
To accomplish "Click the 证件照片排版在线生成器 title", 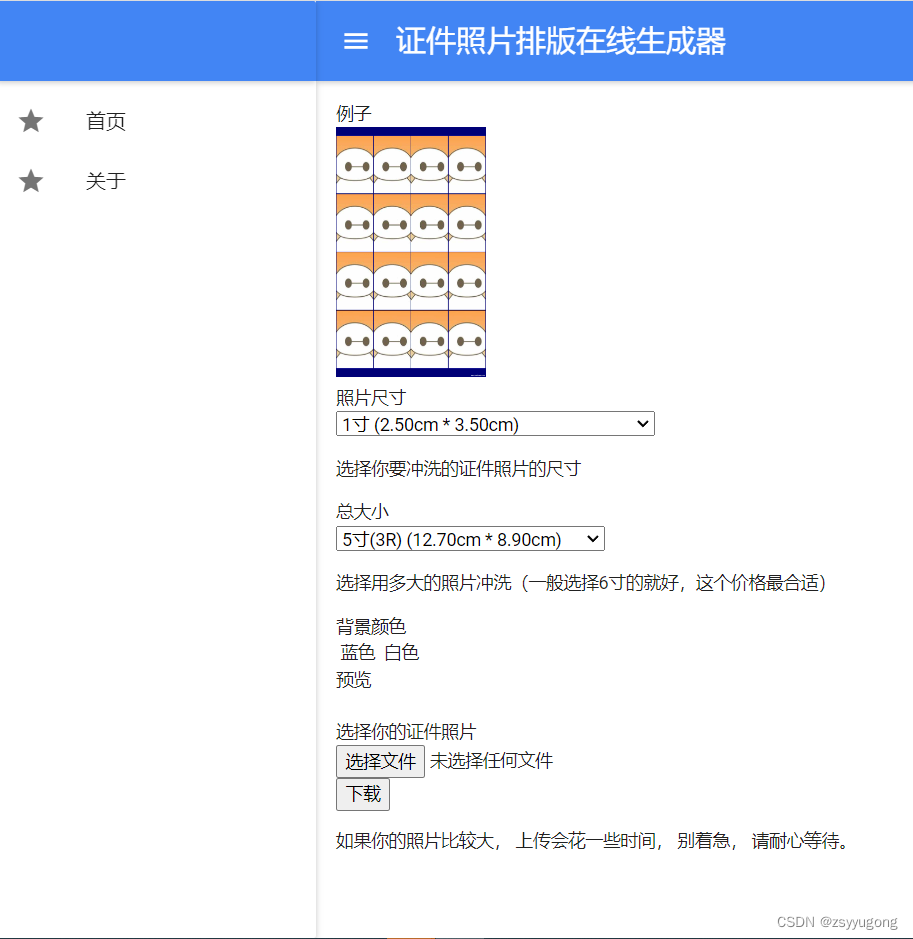I will pos(560,41).
